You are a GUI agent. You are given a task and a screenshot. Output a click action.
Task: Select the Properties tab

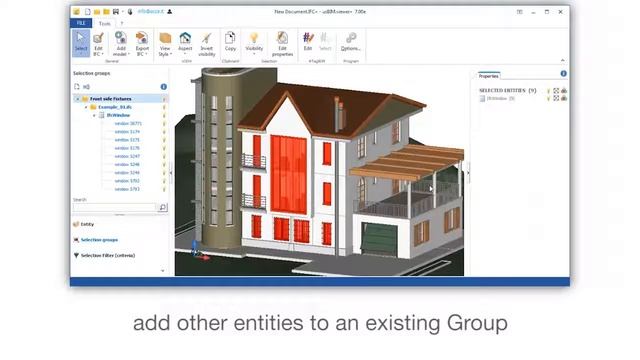coord(489,76)
